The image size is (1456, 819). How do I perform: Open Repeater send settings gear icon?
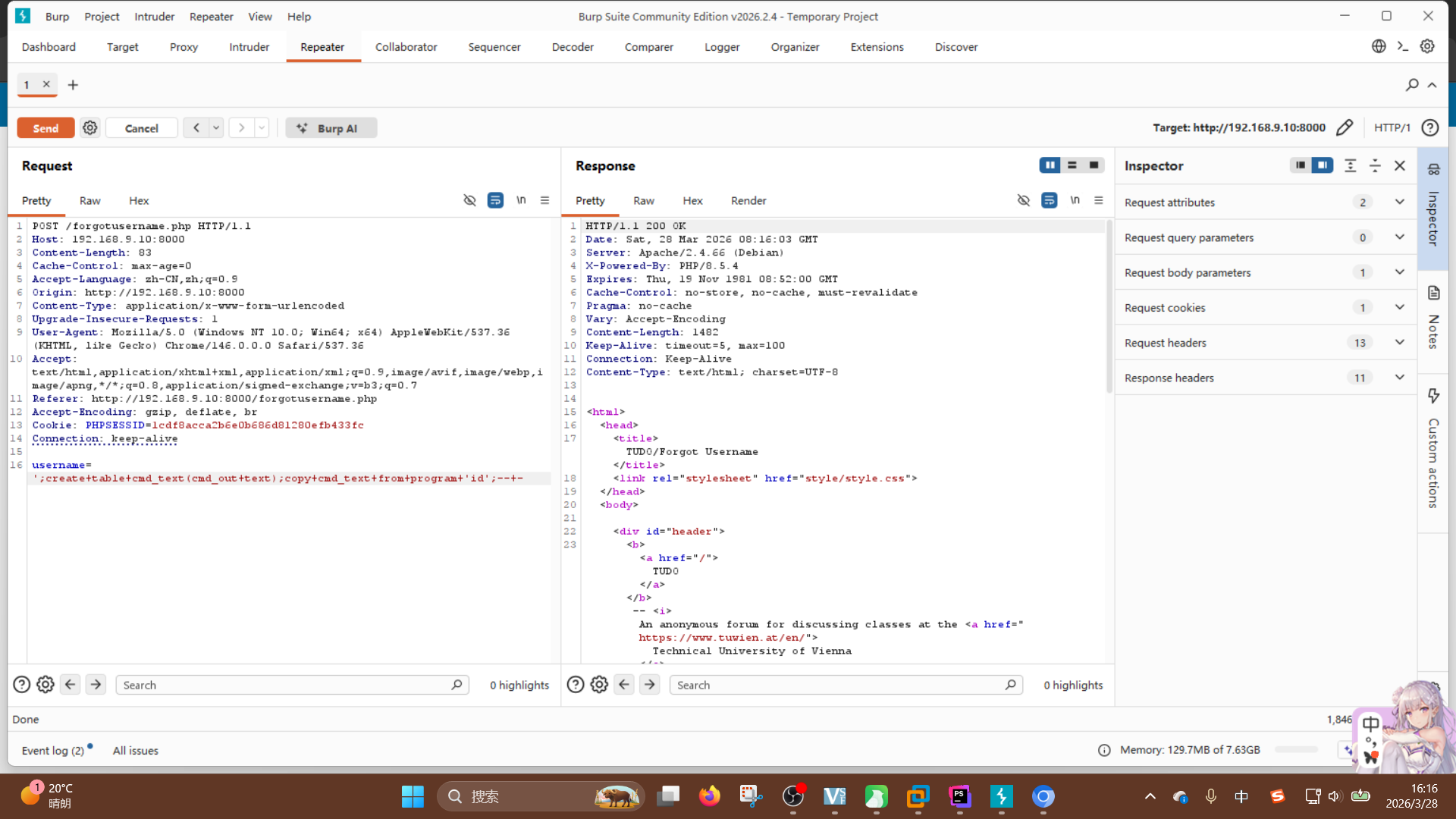[x=90, y=128]
